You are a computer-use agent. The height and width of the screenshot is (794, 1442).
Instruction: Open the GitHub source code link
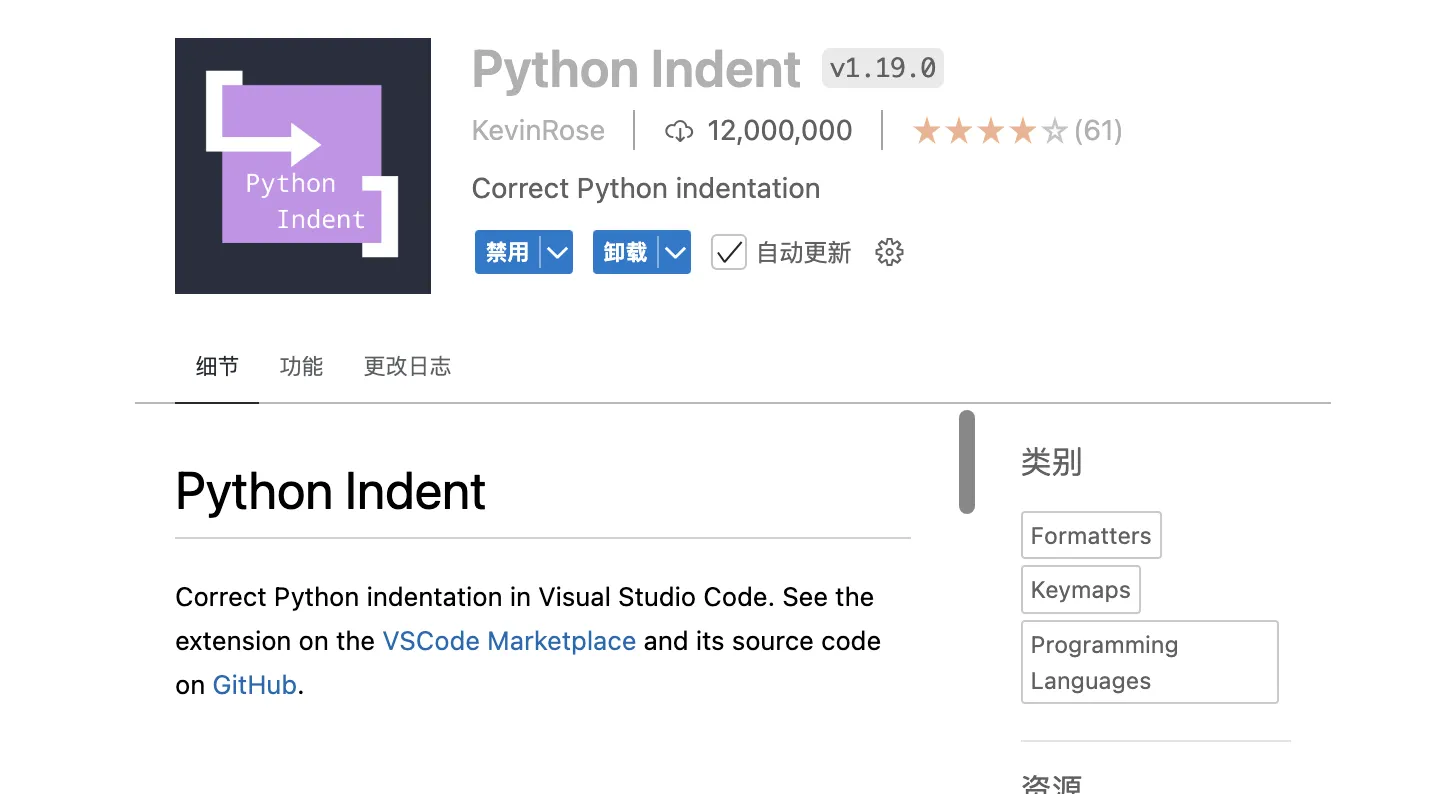(255, 685)
